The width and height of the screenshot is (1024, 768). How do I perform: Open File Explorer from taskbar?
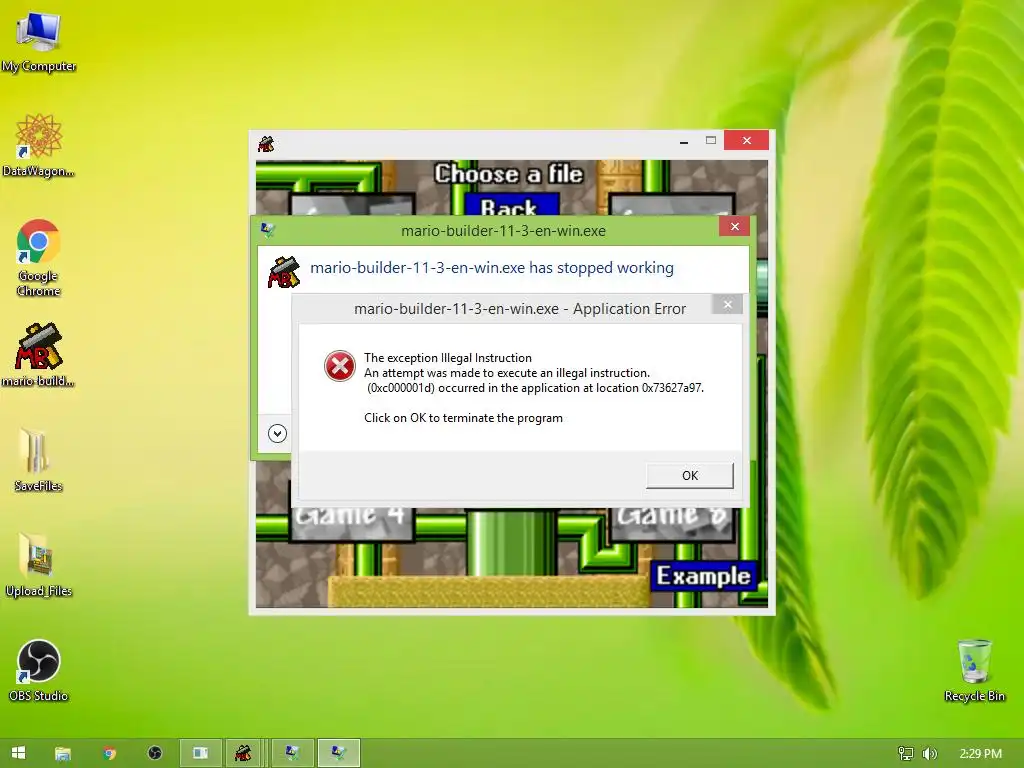coord(63,753)
